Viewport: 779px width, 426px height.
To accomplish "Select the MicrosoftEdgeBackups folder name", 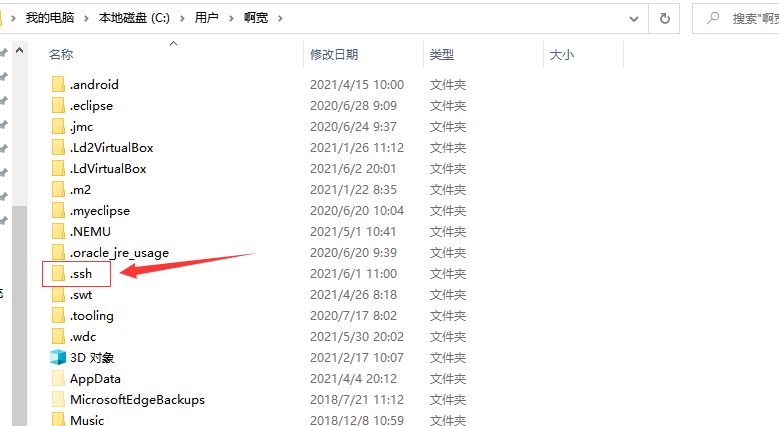I will (x=137, y=400).
